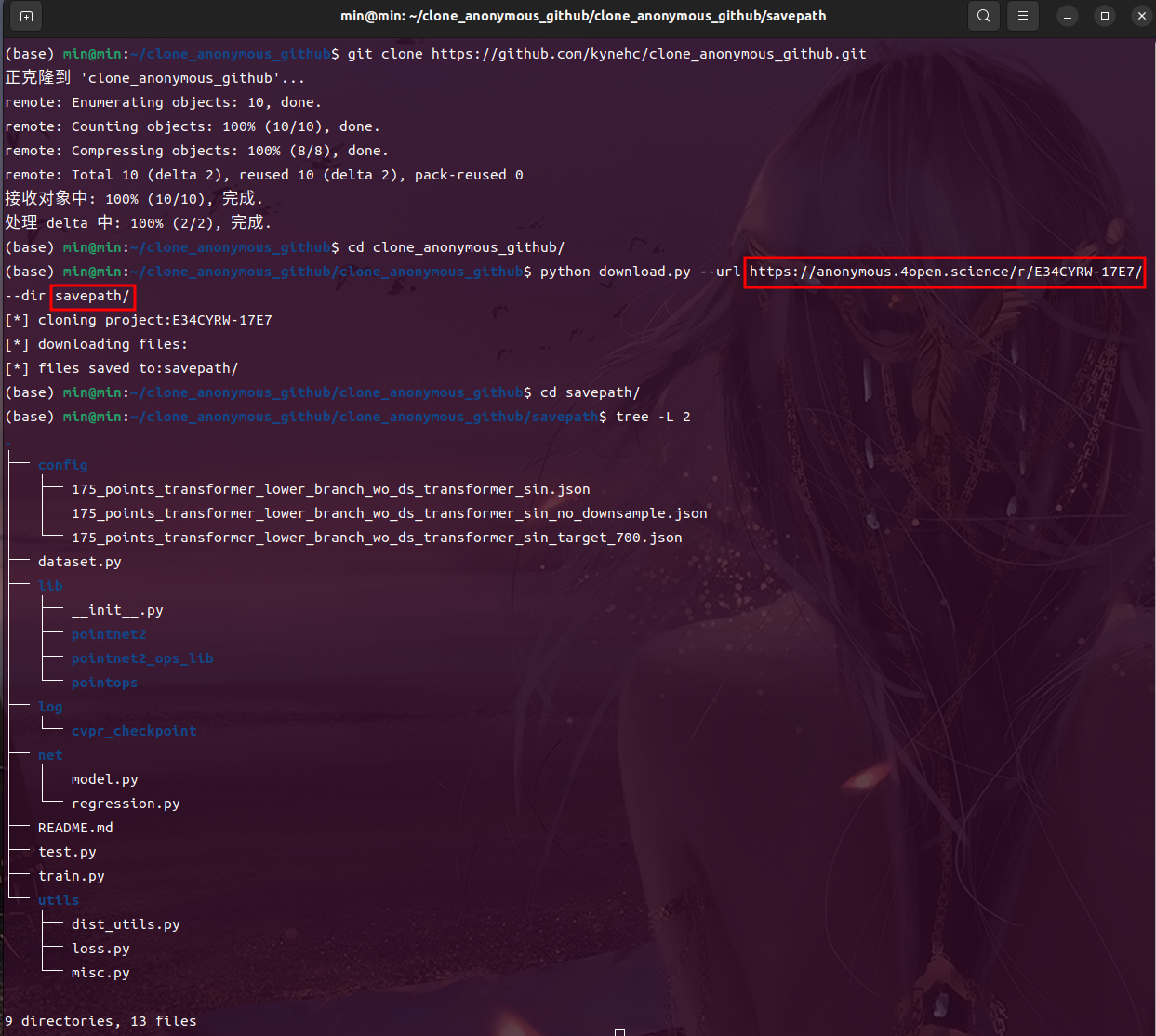Click the scrollbar at the bottom edge

tap(619, 1031)
